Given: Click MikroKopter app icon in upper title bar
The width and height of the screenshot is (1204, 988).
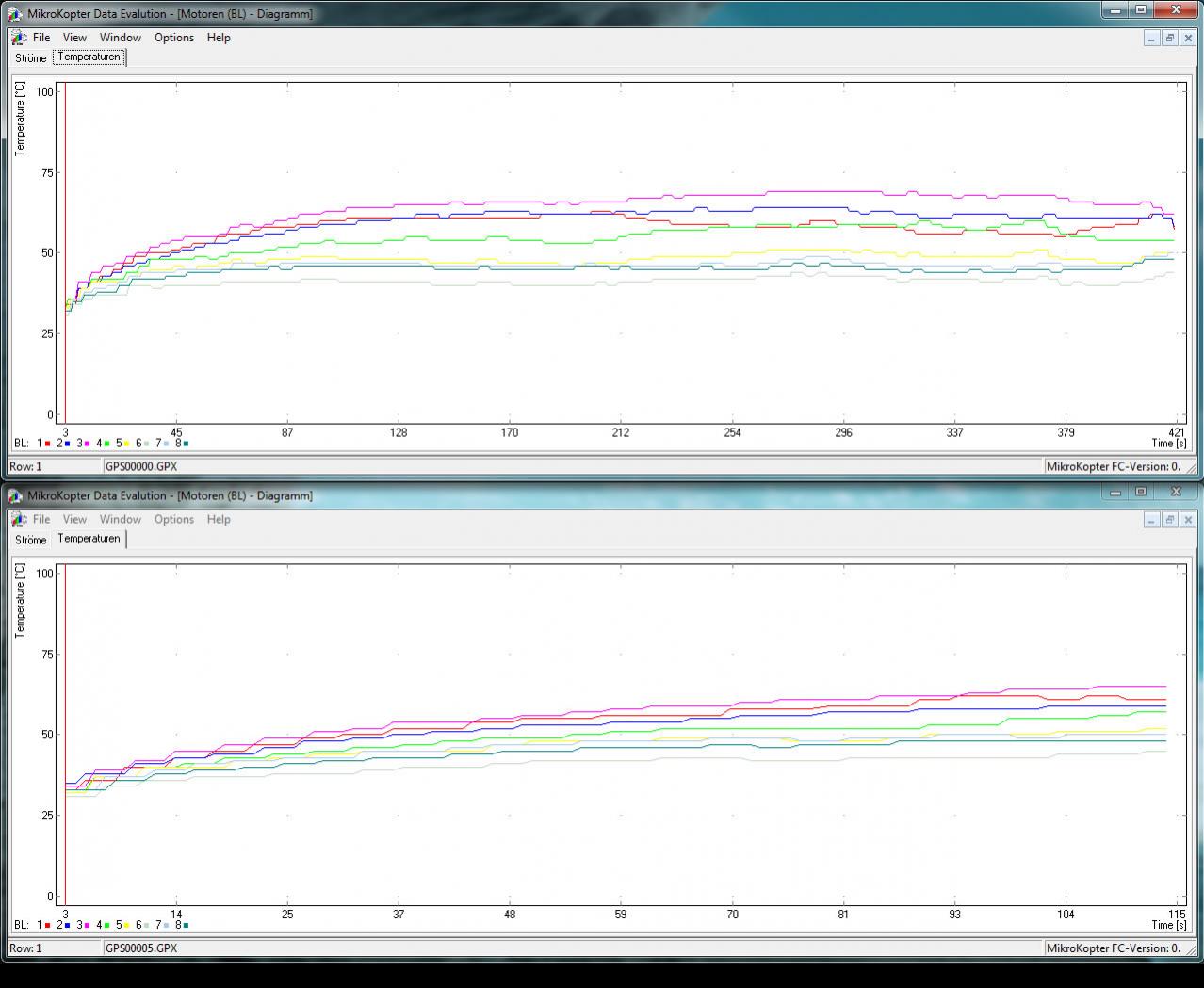Looking at the screenshot, I should coord(16,14).
